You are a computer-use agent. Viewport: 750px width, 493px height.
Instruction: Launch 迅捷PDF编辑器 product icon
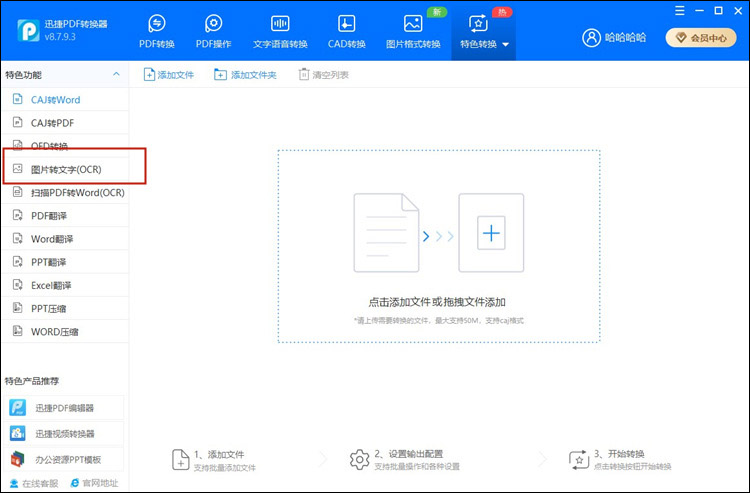pyautogui.click(x=18, y=408)
